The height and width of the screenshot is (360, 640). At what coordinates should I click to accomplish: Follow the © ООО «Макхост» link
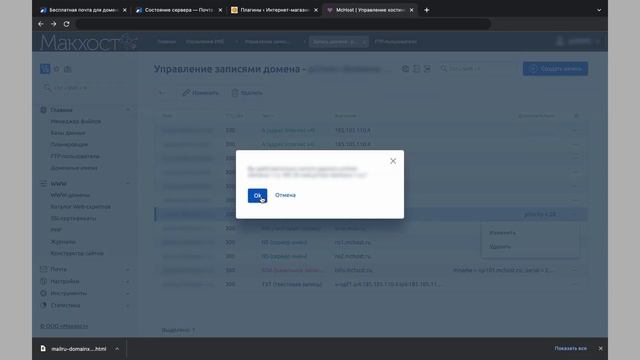[x=64, y=326]
